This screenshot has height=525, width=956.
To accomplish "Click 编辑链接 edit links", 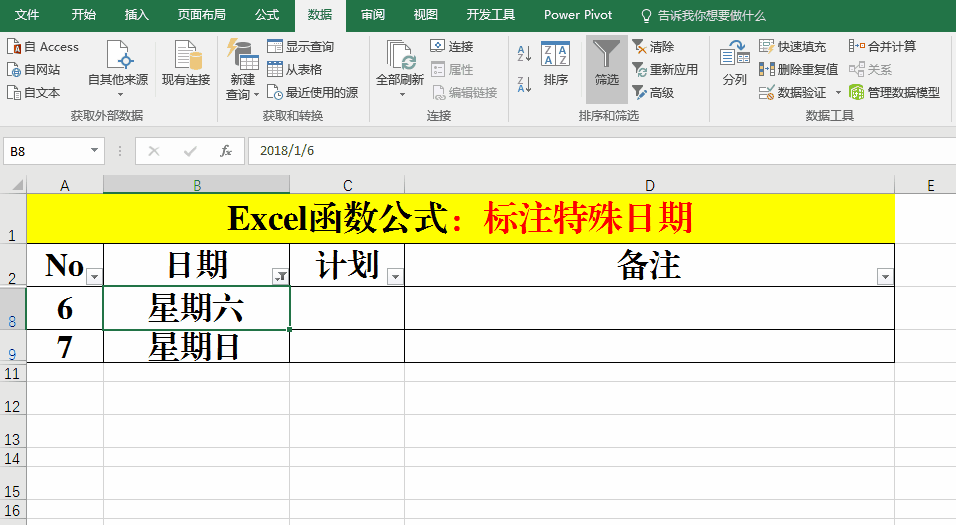I will [x=465, y=93].
